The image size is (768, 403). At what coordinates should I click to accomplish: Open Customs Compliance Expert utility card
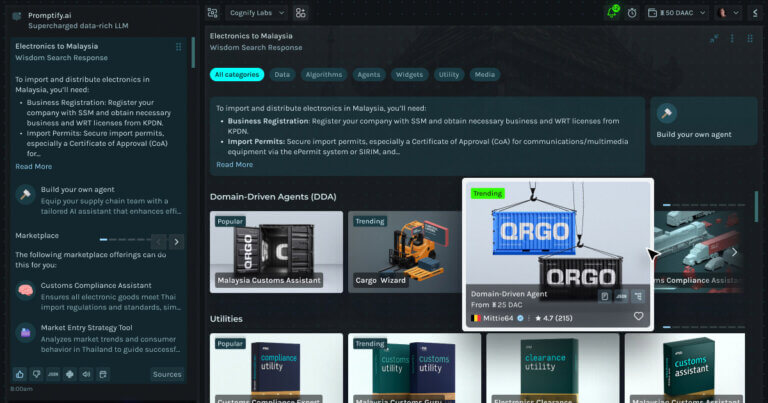click(x=276, y=368)
